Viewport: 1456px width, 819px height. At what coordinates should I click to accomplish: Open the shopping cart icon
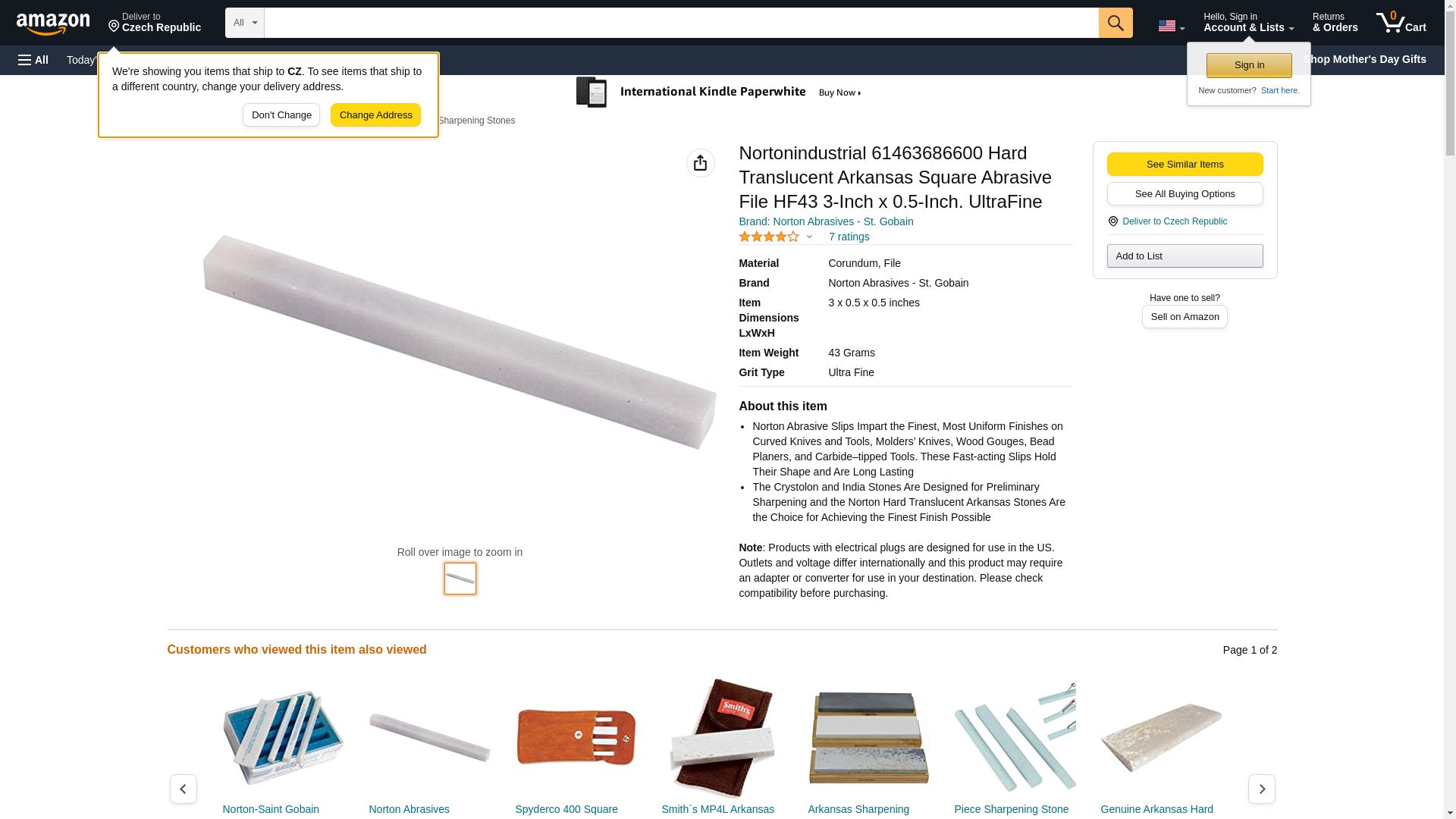(1401, 22)
